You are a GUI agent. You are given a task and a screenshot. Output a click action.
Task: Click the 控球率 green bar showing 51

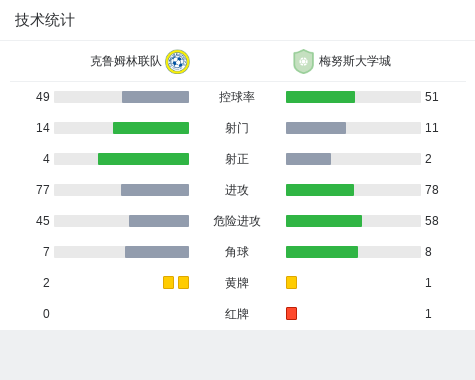[320, 97]
